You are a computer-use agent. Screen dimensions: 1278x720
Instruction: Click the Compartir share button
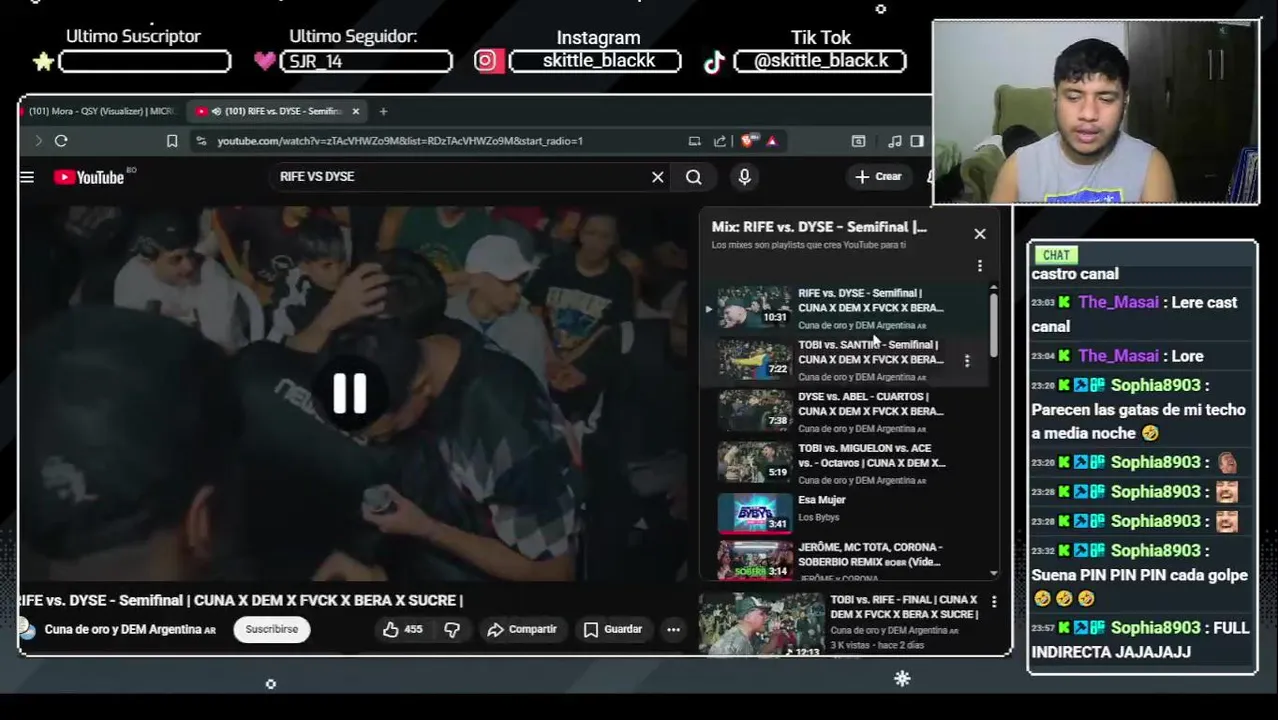pos(522,630)
